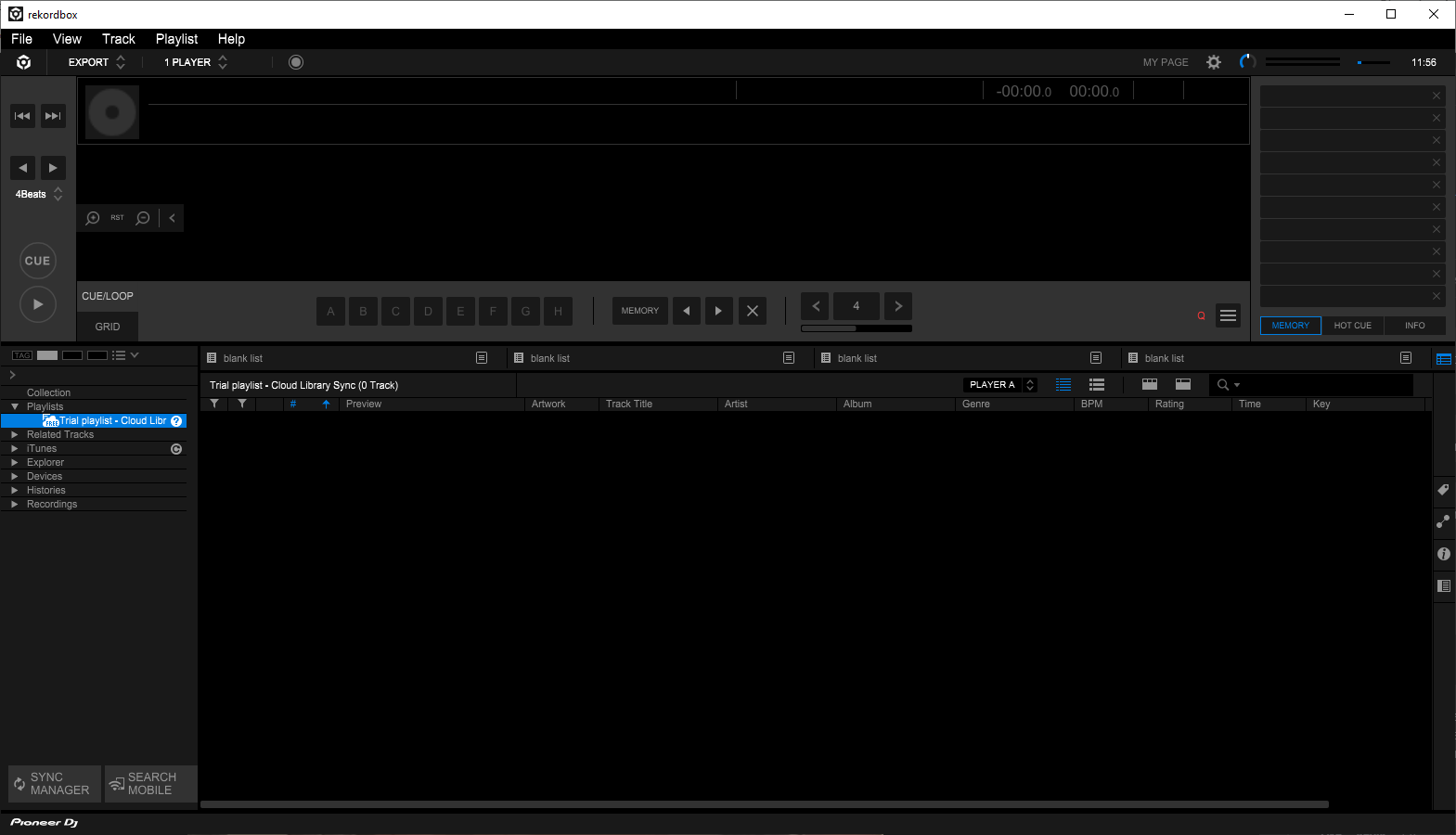The height and width of the screenshot is (835, 1456).
Task: Jump forward by beat arrow
Action: click(53, 168)
